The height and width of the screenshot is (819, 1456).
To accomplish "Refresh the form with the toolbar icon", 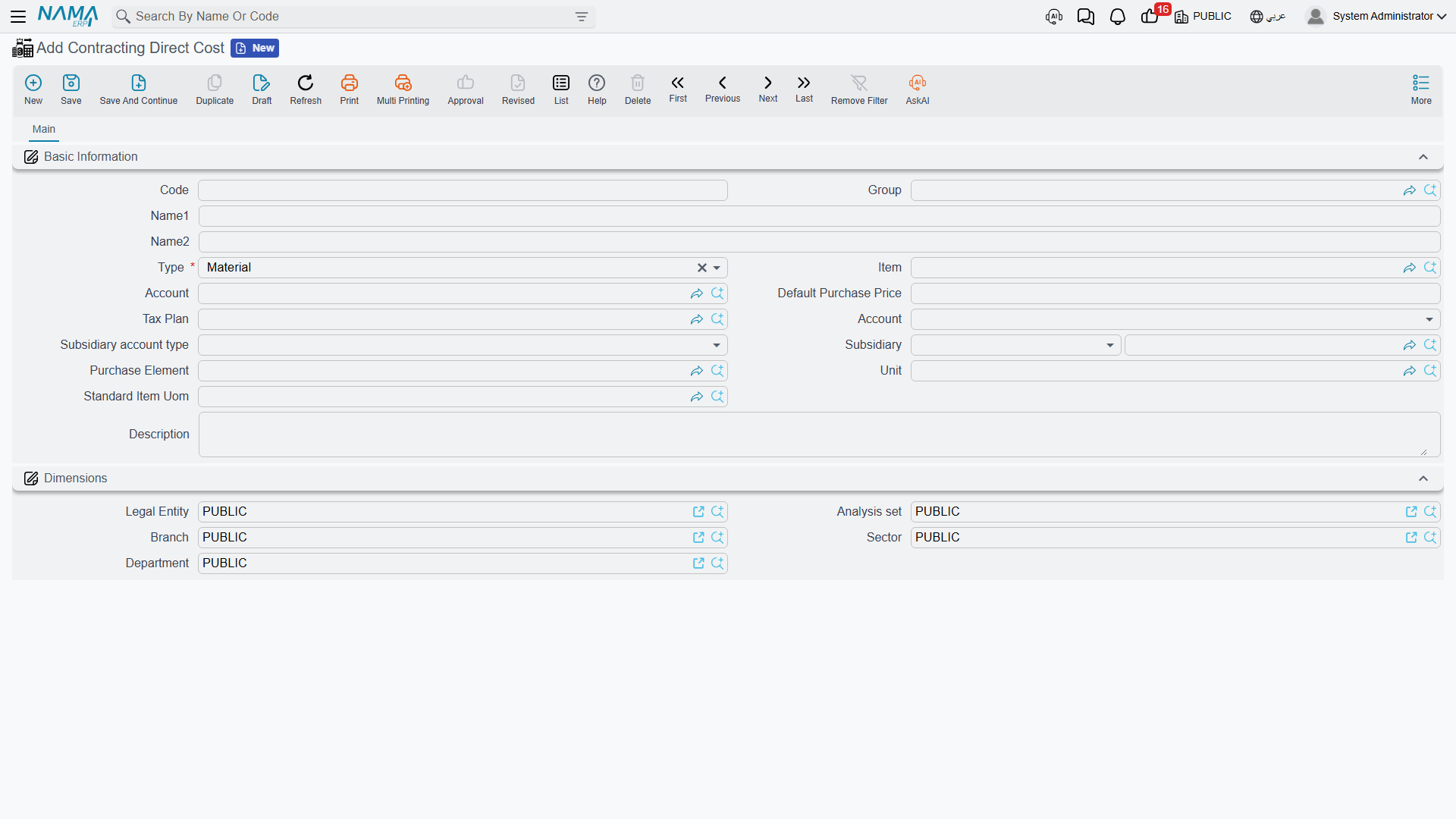I will pos(306,89).
